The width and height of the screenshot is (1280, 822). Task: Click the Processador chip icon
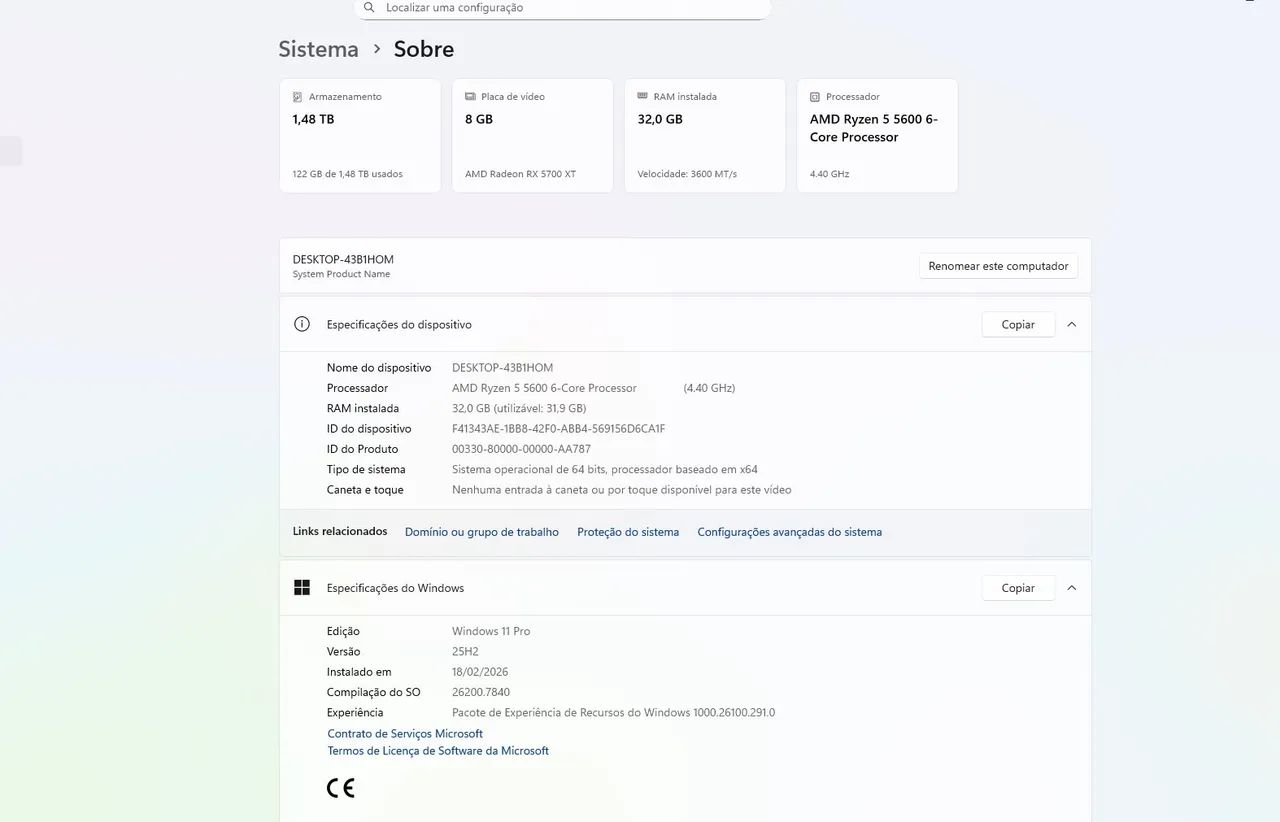[815, 97]
